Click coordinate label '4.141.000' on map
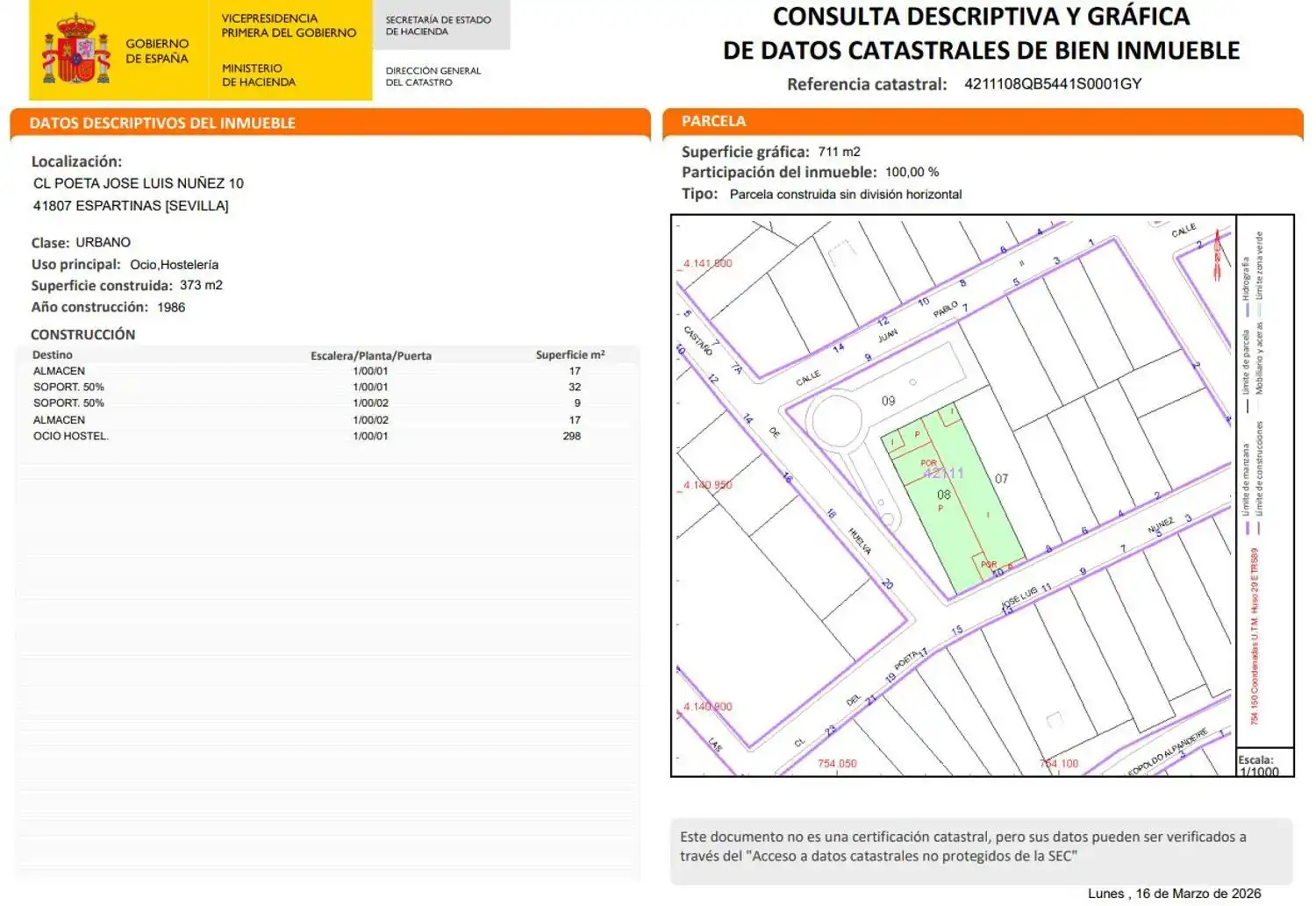This screenshot has height=906, width=1316. [x=708, y=263]
